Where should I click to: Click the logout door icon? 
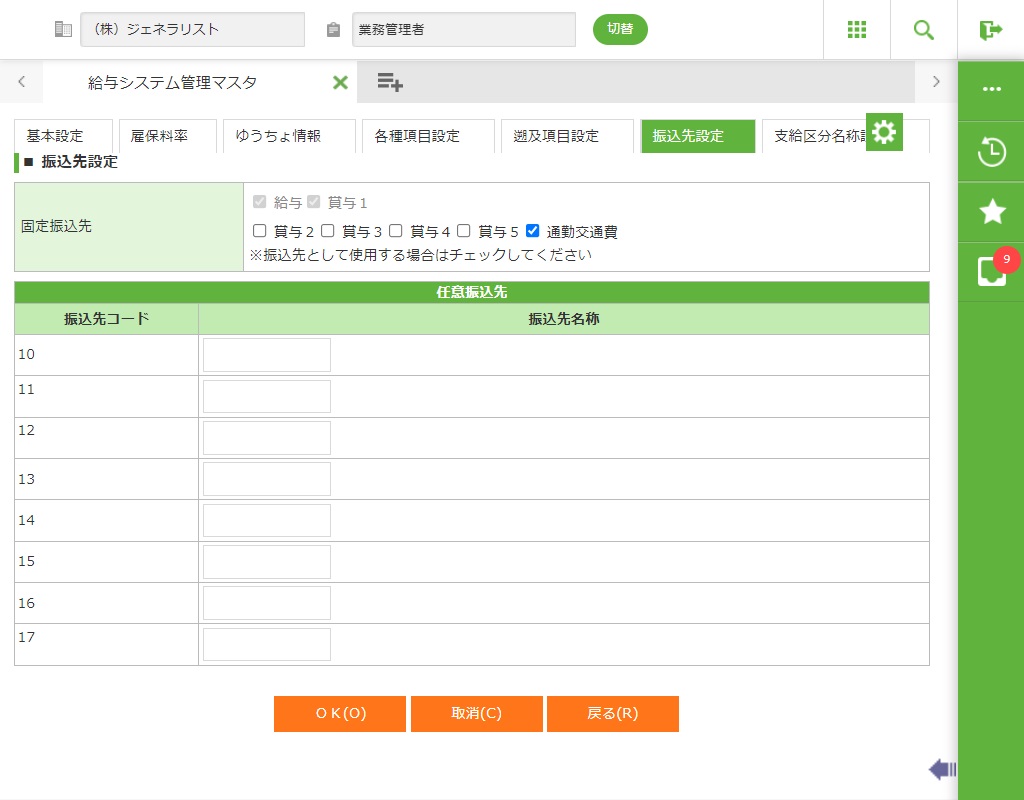click(x=990, y=30)
